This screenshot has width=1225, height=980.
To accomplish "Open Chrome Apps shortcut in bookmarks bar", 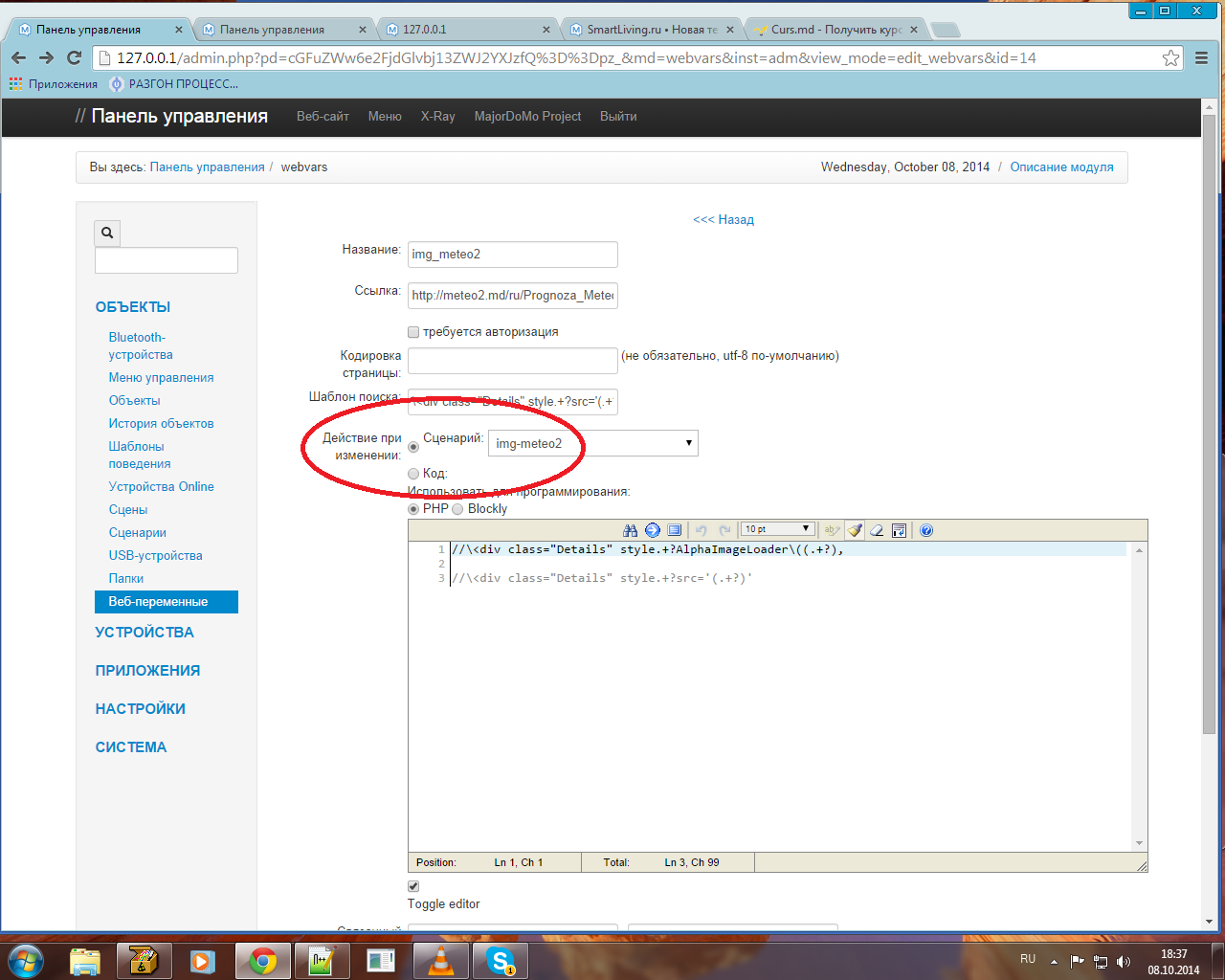I will [x=54, y=84].
